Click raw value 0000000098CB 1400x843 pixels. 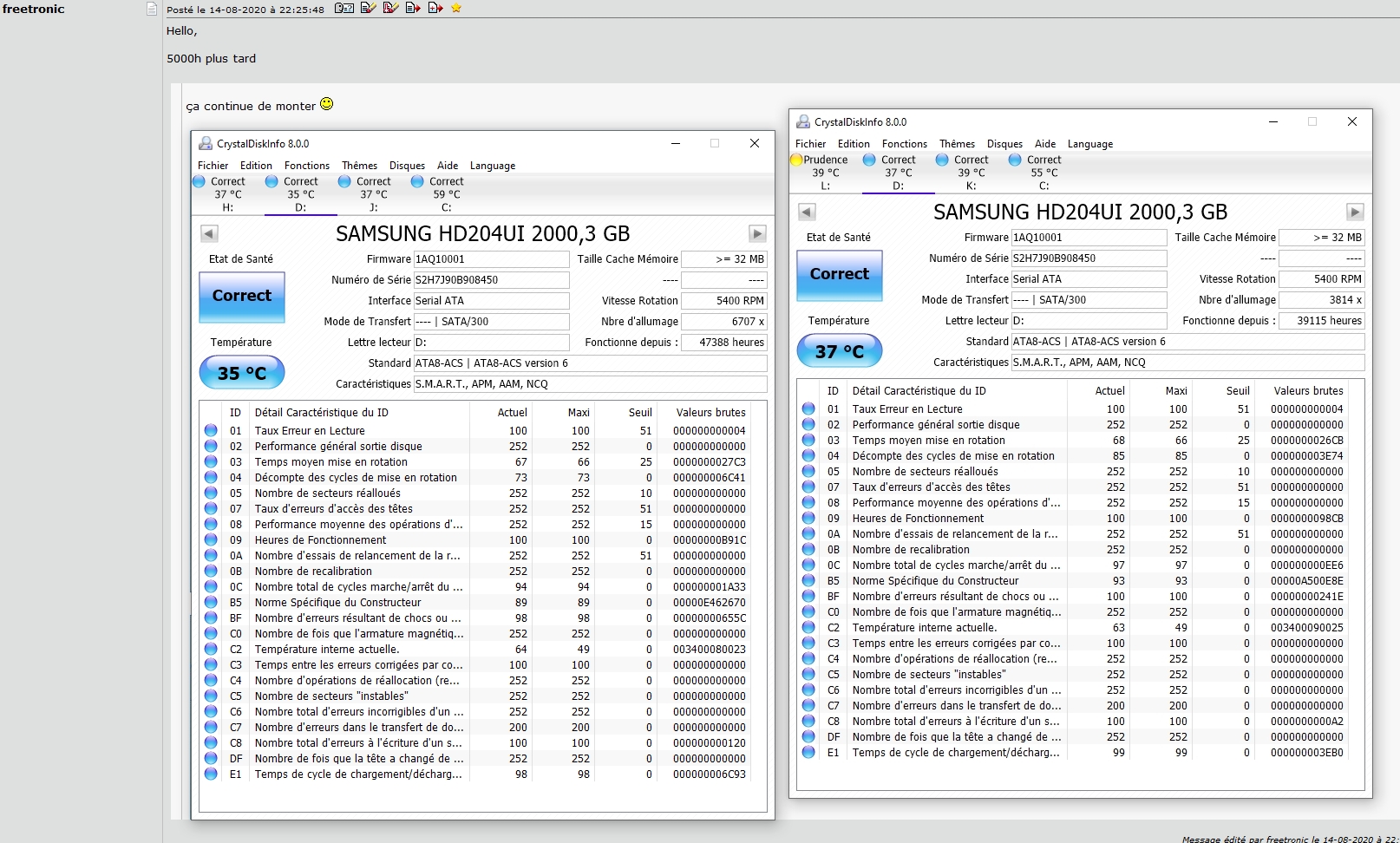[x=1307, y=518]
